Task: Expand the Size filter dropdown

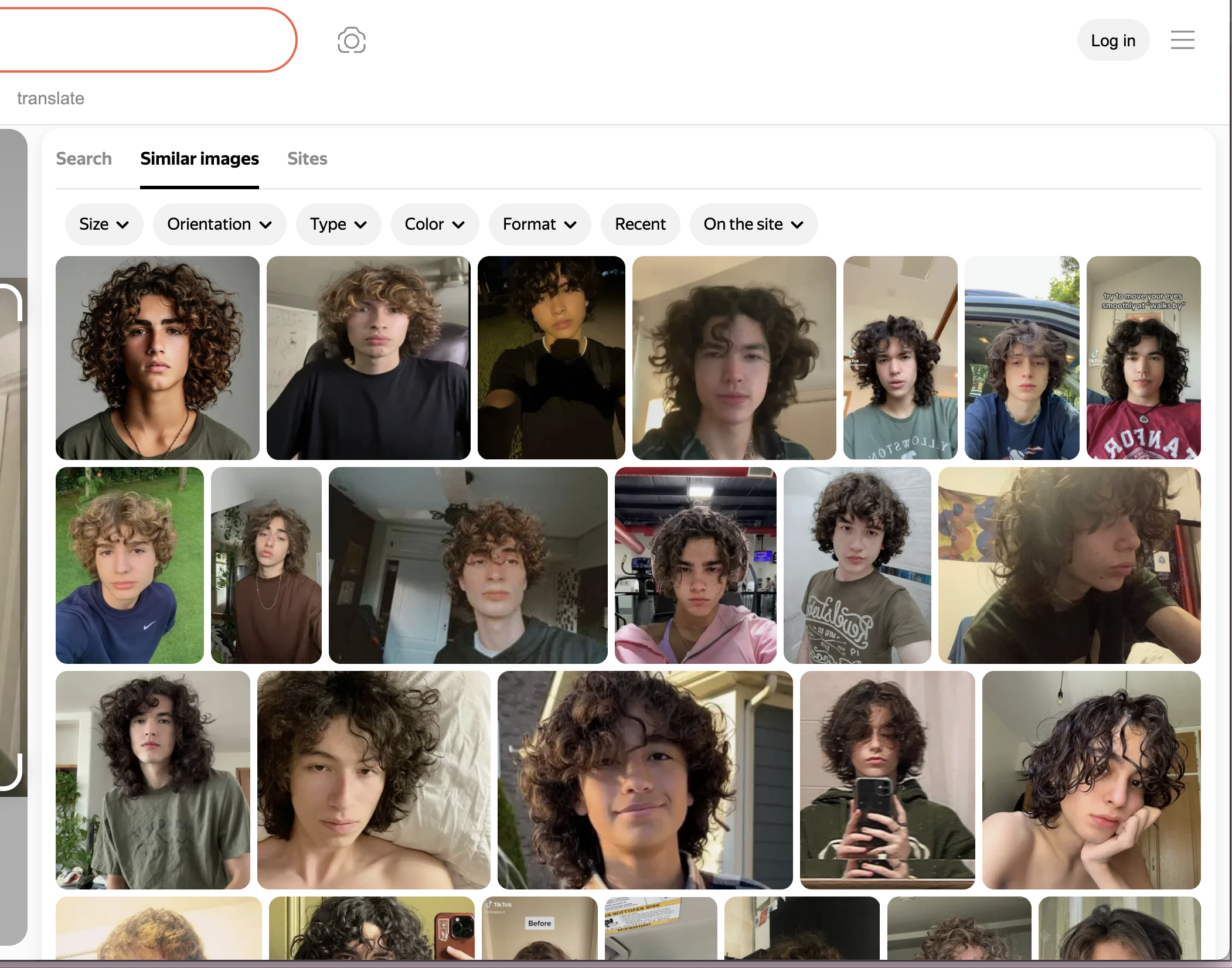Action: tap(104, 224)
